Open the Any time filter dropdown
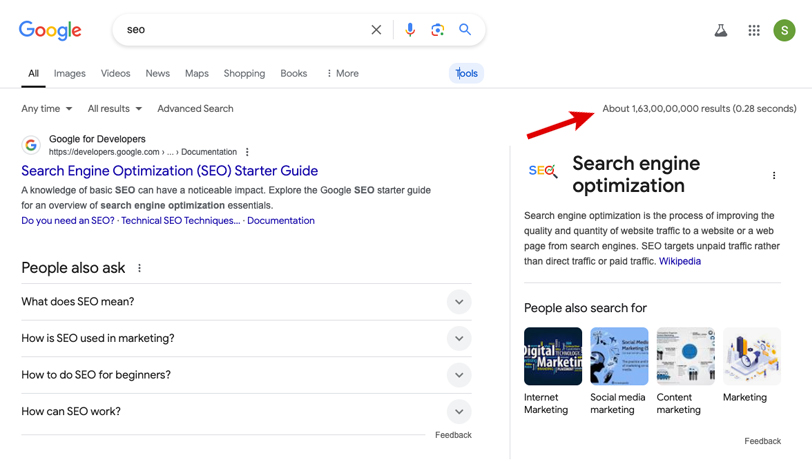The width and height of the screenshot is (812, 465). coord(47,109)
